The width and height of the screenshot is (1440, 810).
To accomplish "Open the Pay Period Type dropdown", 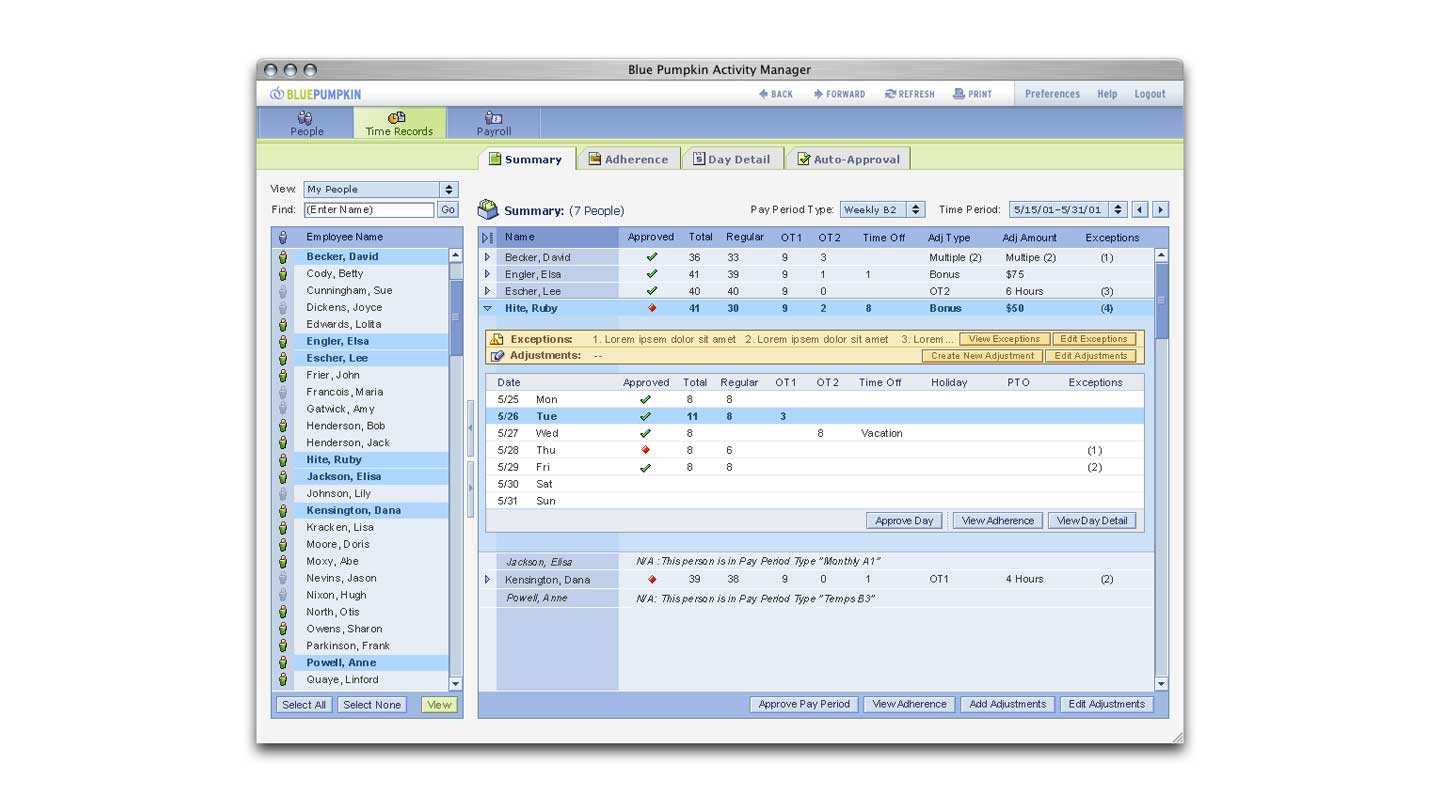I will (882, 210).
